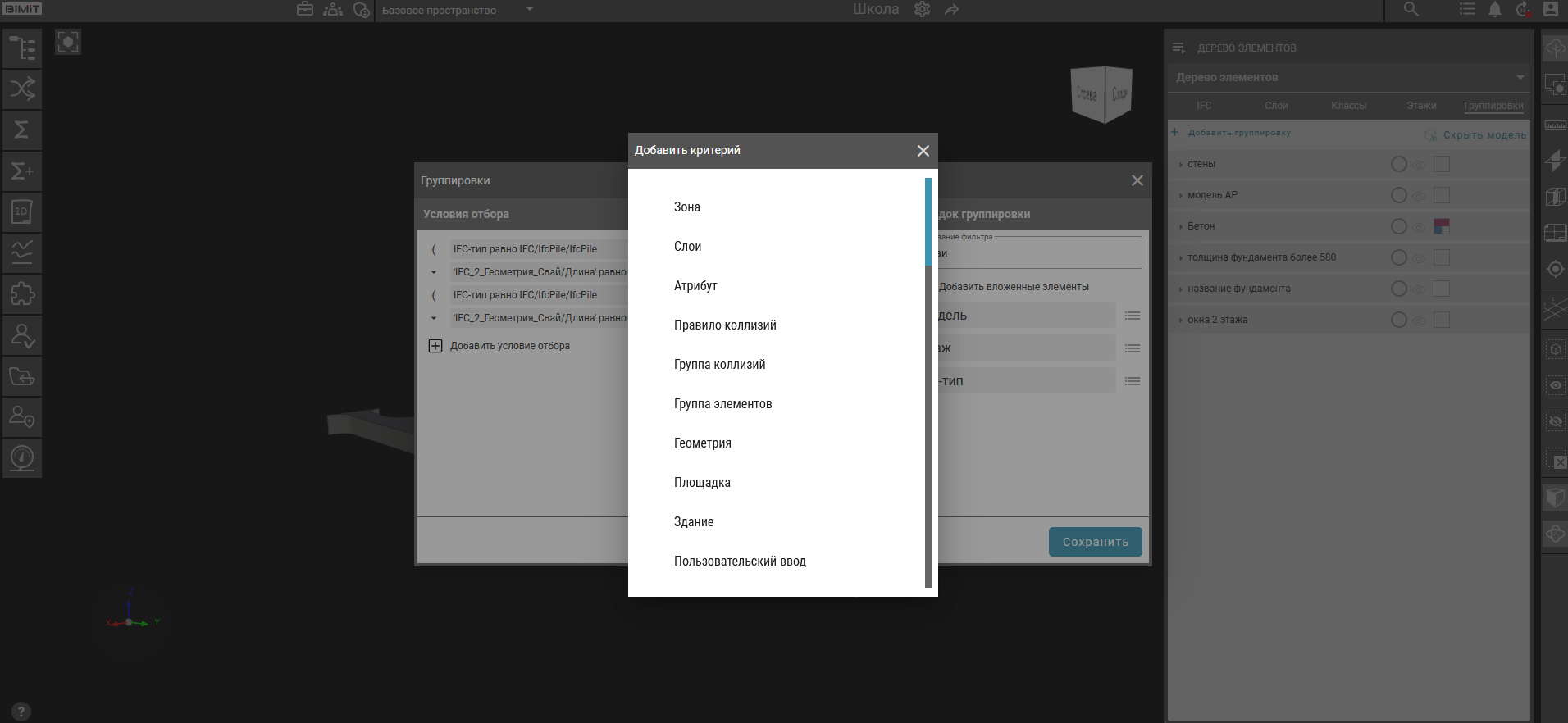The width and height of the screenshot is (1568, 723).
Task: Click the search magnifier in top bar
Action: [x=1411, y=10]
